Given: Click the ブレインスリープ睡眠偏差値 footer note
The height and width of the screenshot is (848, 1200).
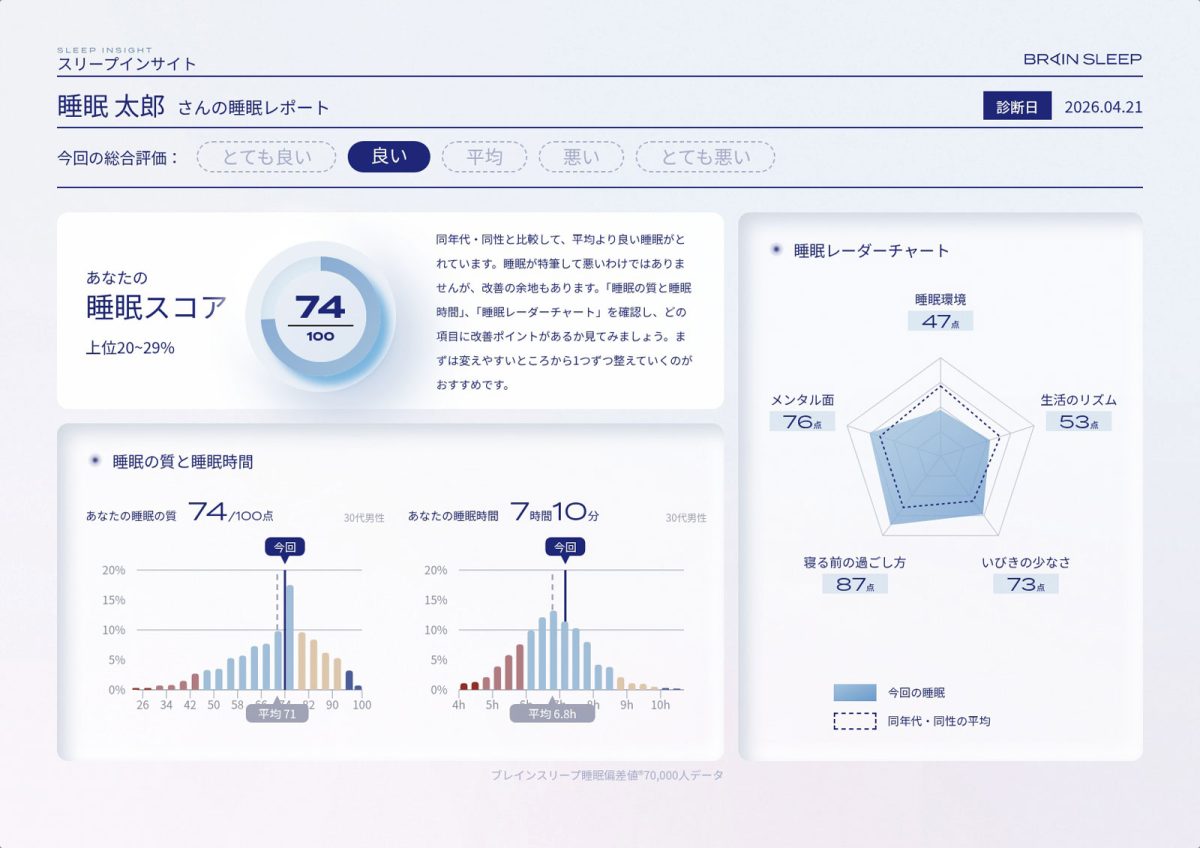Looking at the screenshot, I should click(x=607, y=775).
